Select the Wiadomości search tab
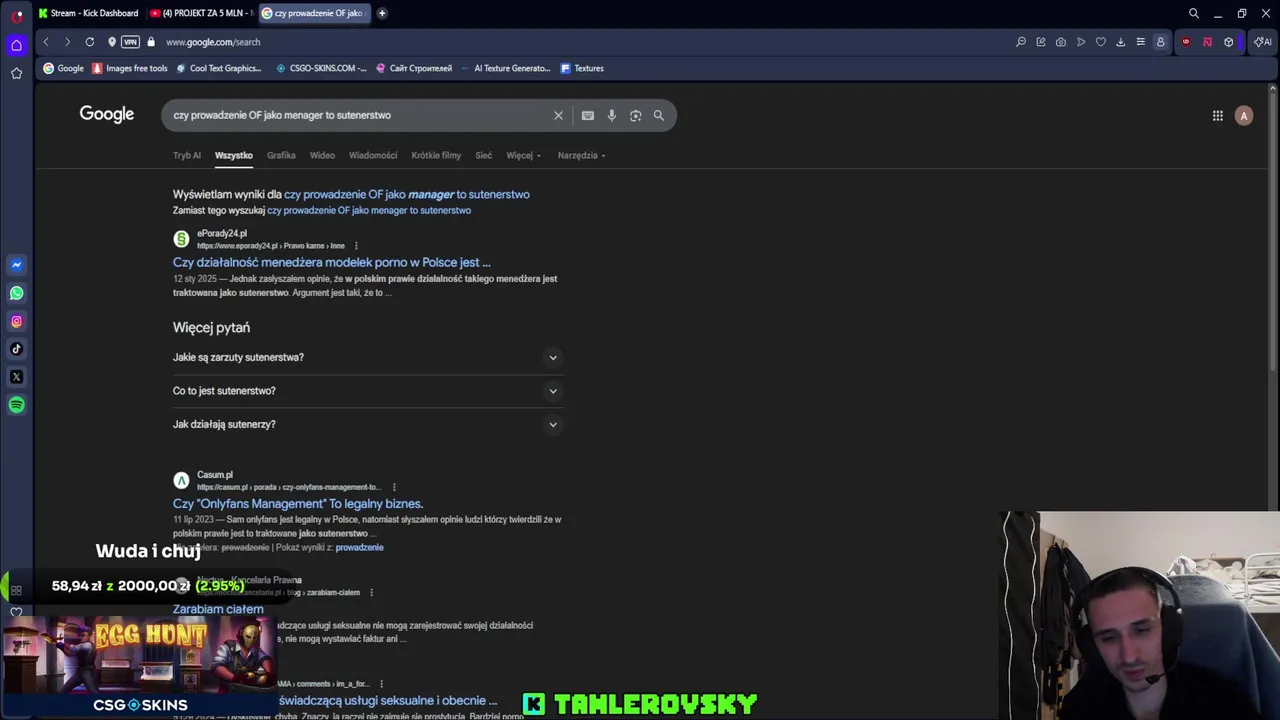1280x720 pixels. pyautogui.click(x=373, y=155)
